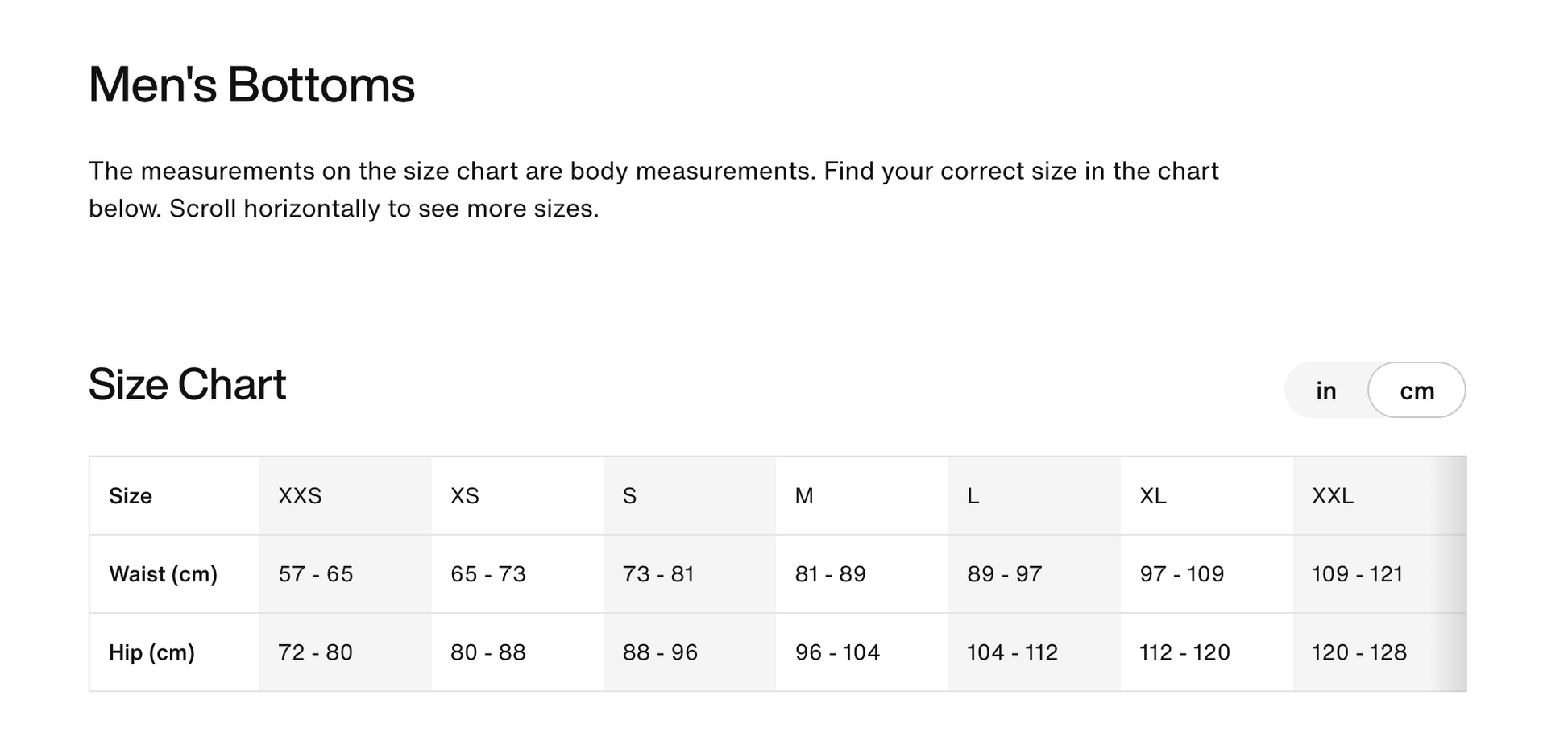Switch units to inches with the in toggle

point(1325,391)
